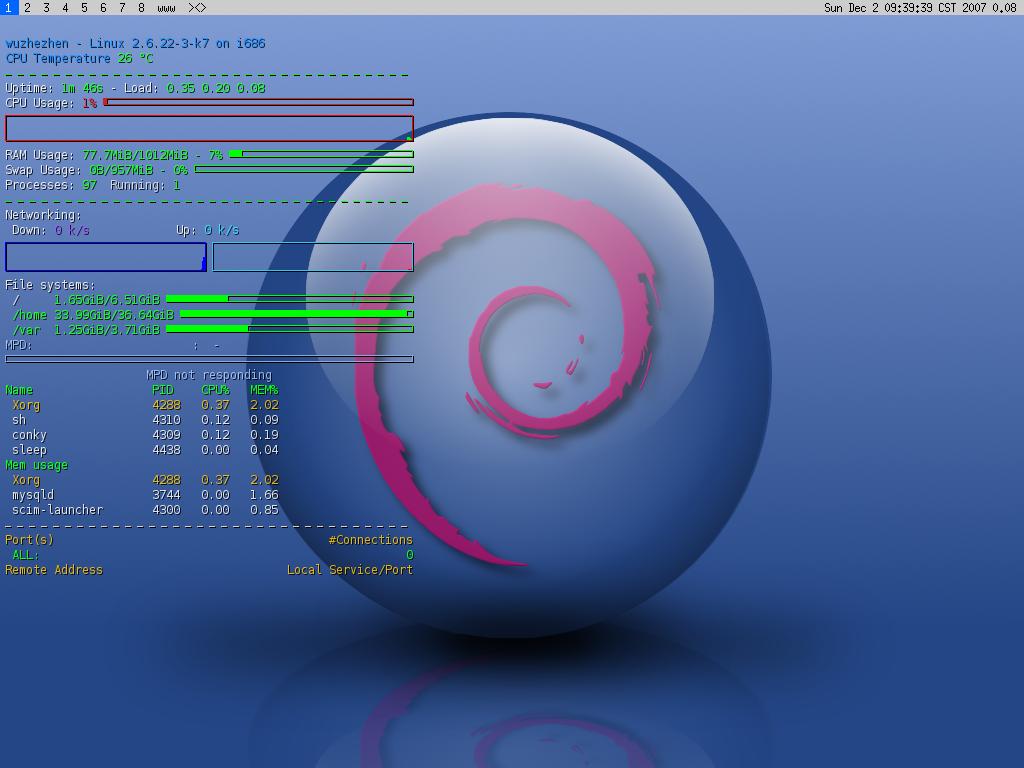The width and height of the screenshot is (1024, 768).
Task: Click the '1.65GiB/6.51GiB' root usage text
Action: tap(107, 300)
